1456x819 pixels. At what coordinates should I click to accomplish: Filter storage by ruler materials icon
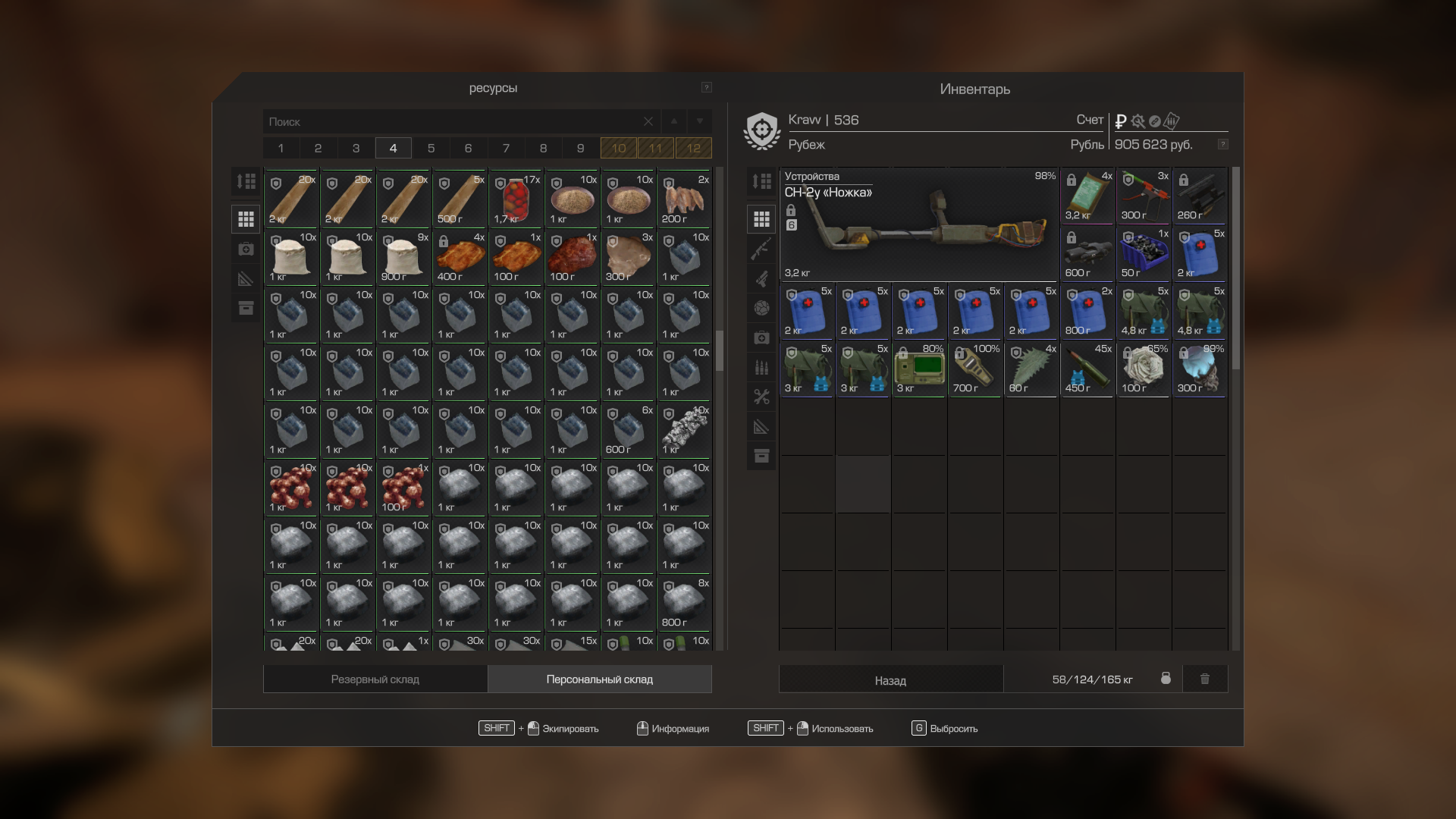pos(246,279)
